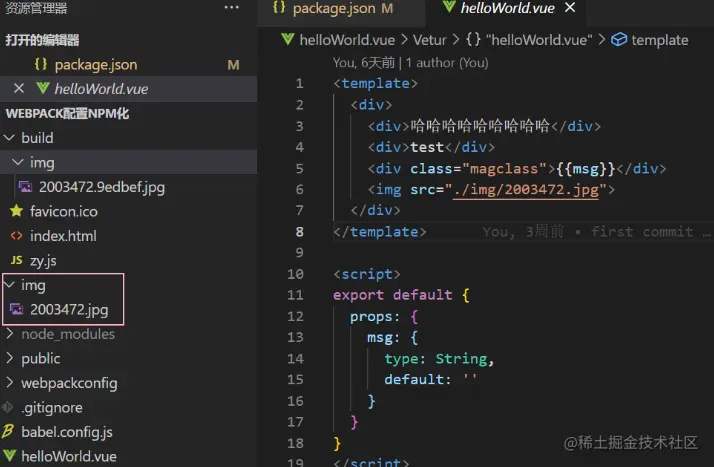Open favicon.ico file
The height and width of the screenshot is (467, 714).
(64, 212)
